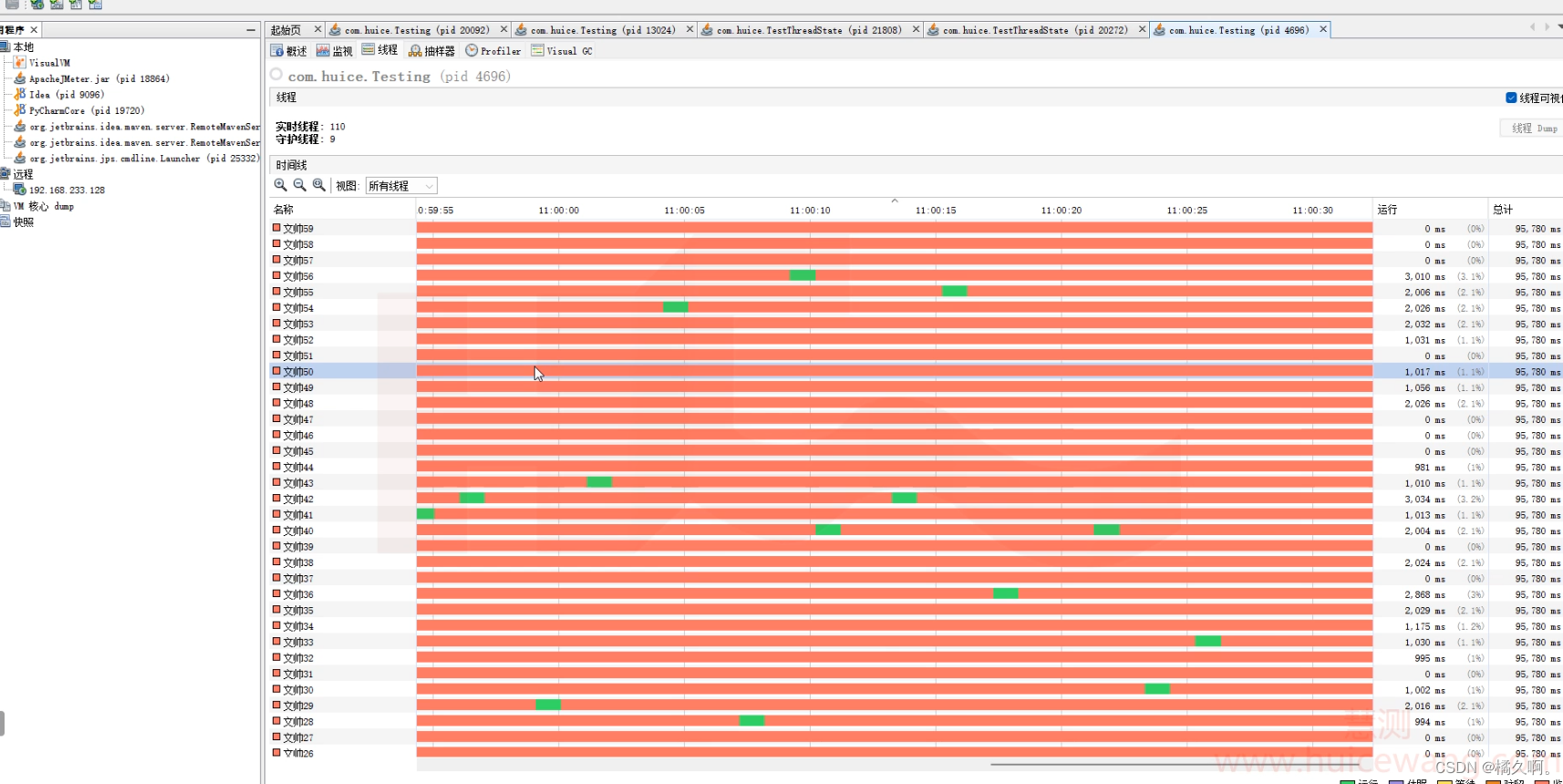Click the collapse arrow above timeline ruler

tap(895, 201)
